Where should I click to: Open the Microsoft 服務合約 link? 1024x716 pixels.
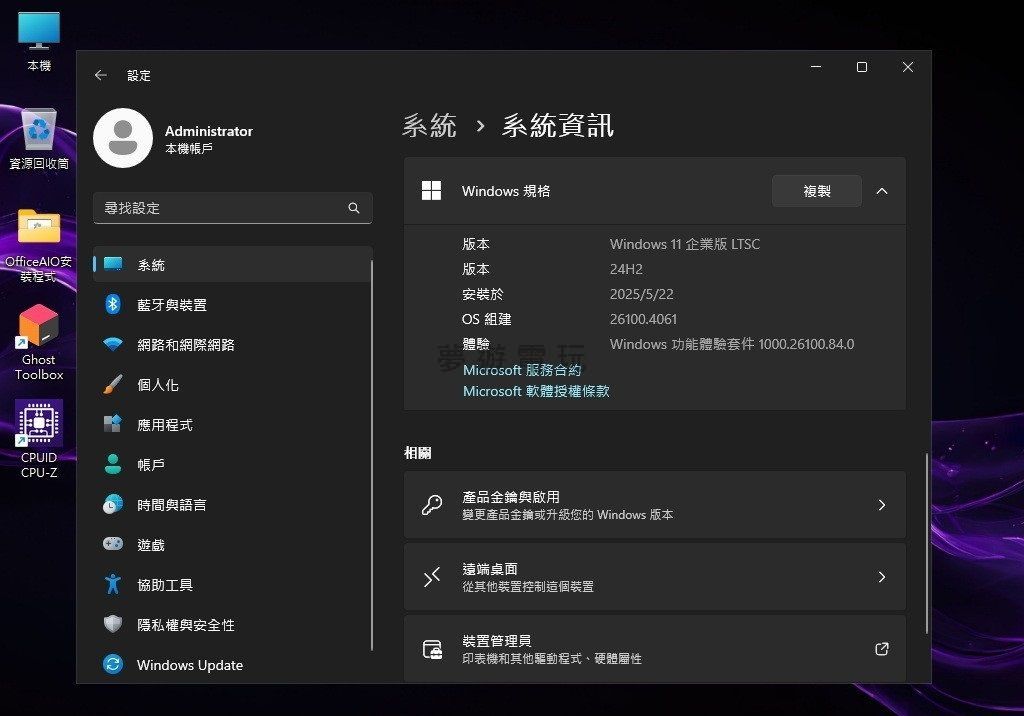(x=522, y=370)
